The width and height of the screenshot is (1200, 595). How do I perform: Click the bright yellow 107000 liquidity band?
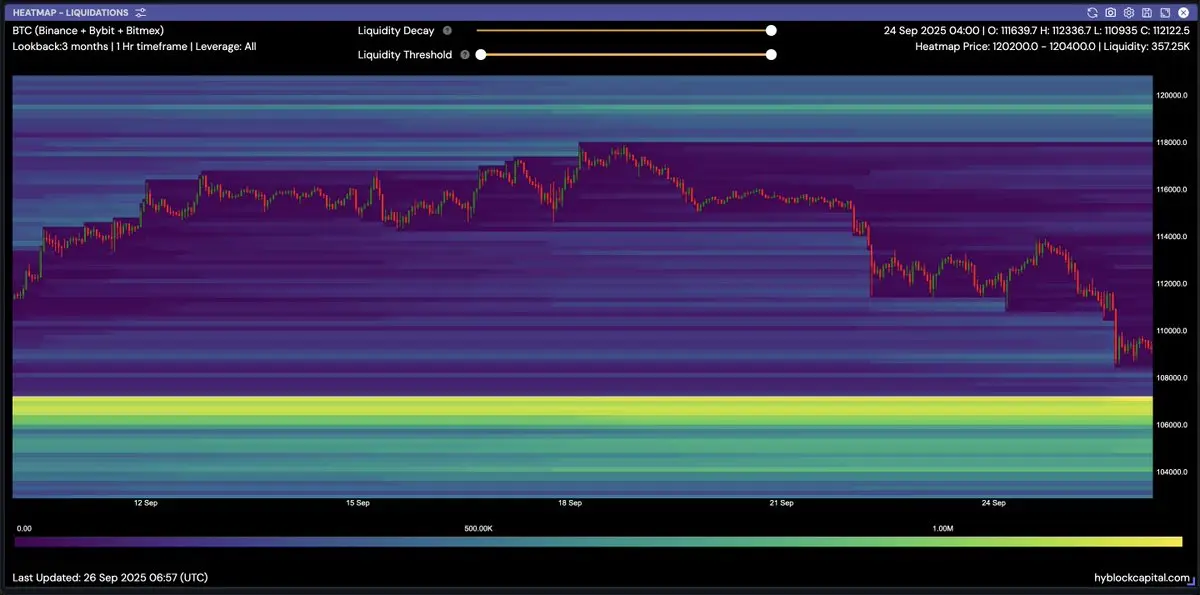tap(580, 405)
